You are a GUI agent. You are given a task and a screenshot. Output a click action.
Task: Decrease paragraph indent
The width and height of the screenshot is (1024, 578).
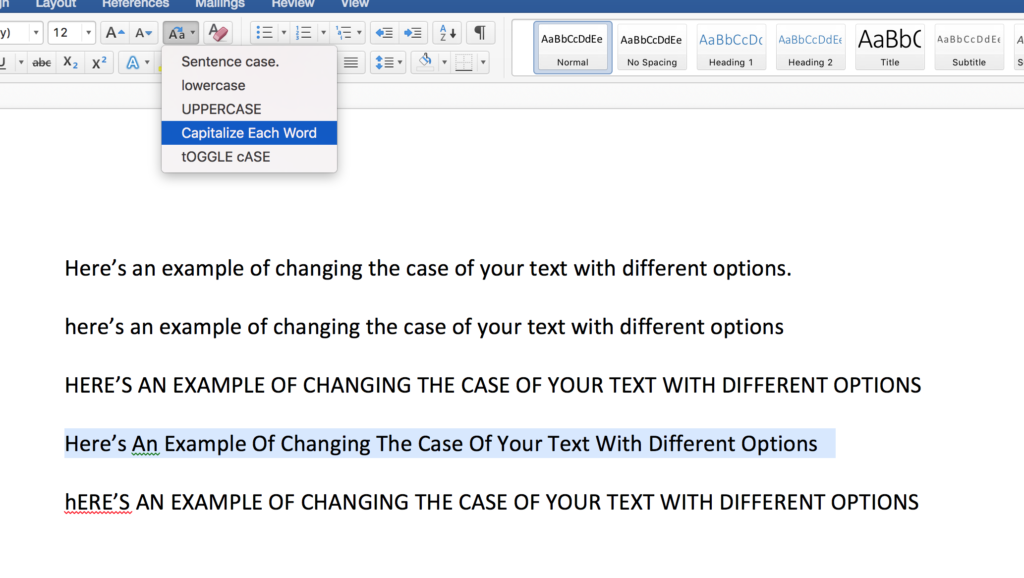pyautogui.click(x=384, y=33)
